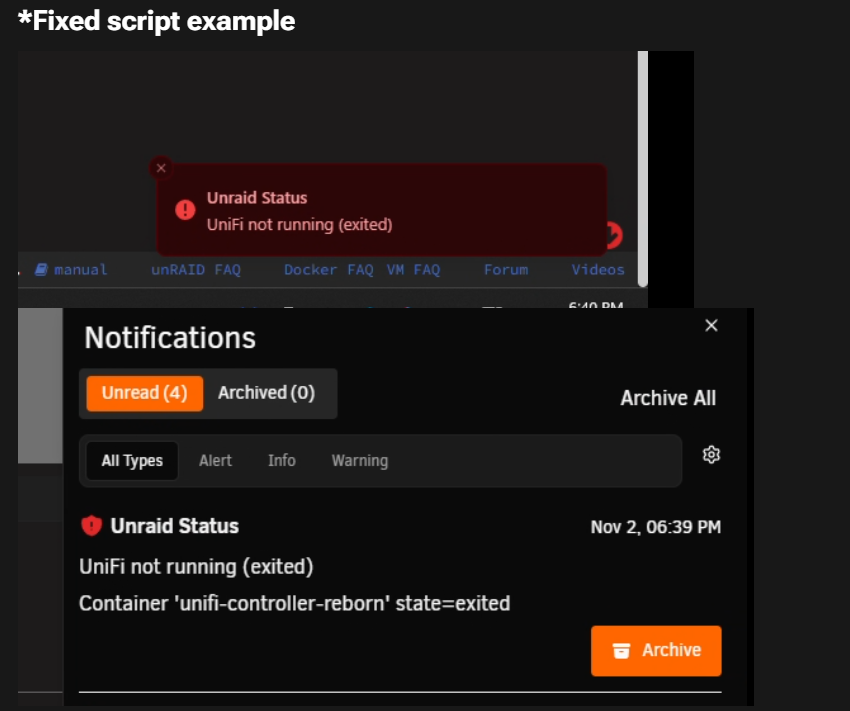
Task: Dismiss the Unraid Status toast notification
Action: pos(161,168)
